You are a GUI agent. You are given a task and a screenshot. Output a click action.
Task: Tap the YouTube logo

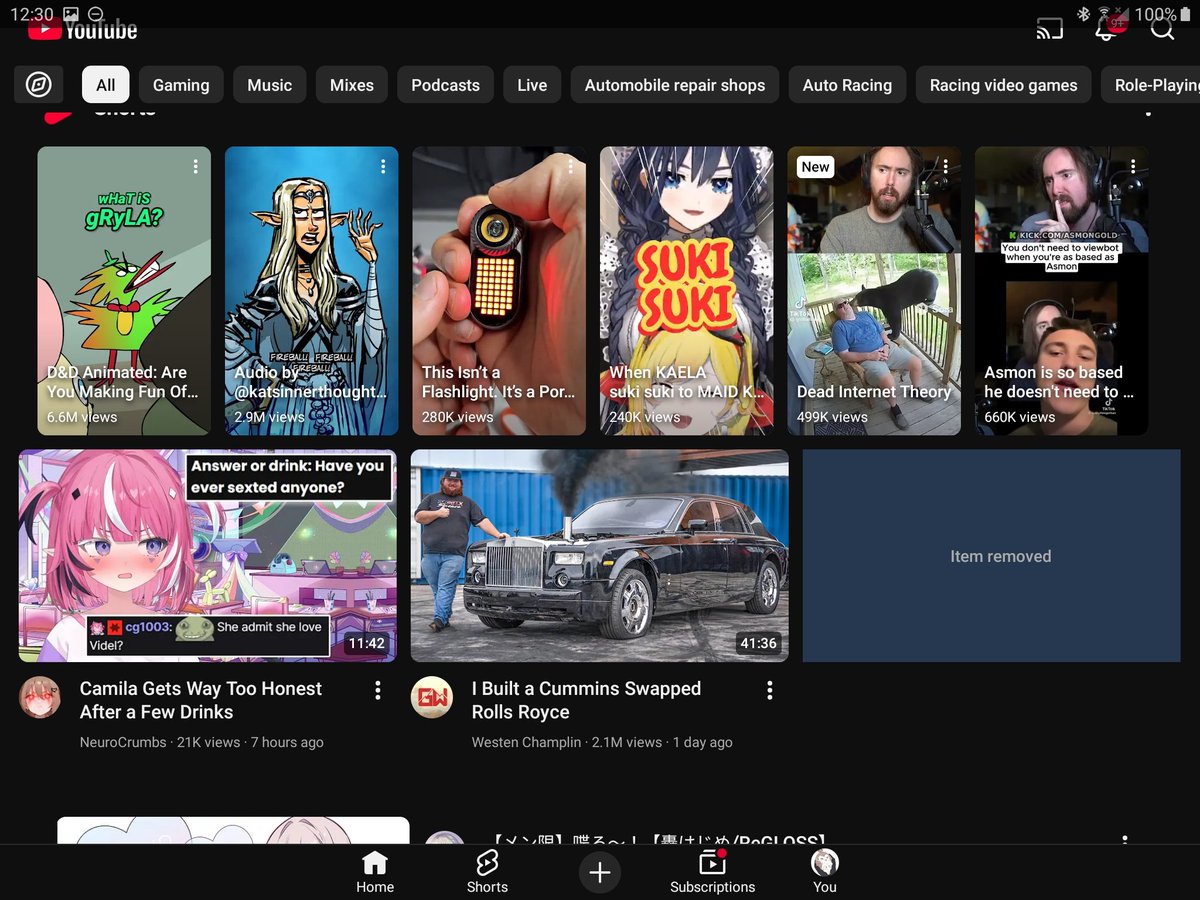pos(82,31)
